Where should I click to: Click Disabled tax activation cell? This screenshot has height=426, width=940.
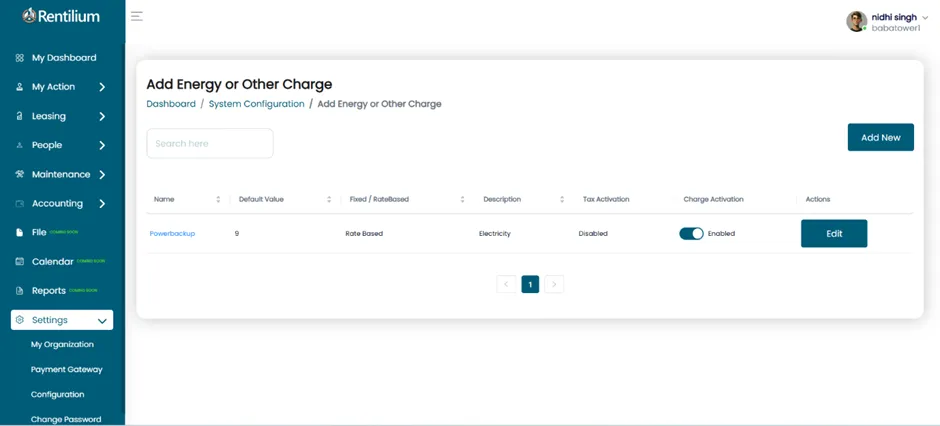coord(593,234)
